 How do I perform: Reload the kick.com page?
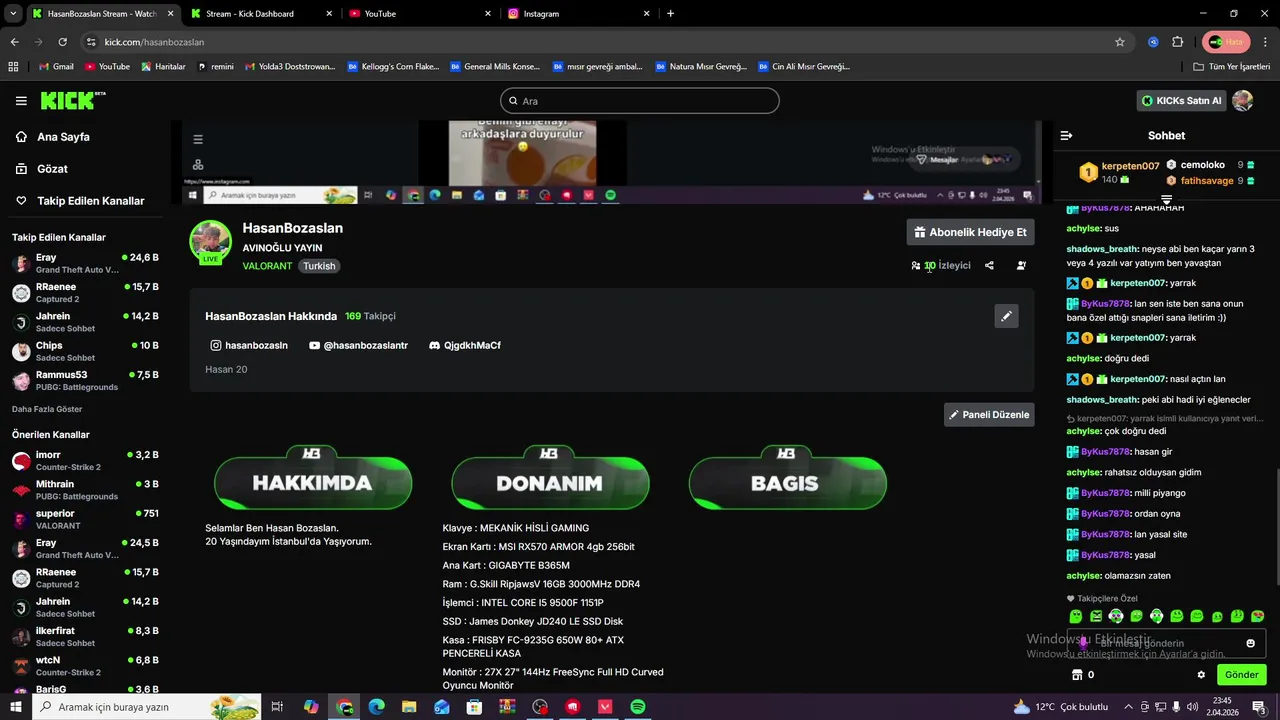pyautogui.click(x=62, y=42)
